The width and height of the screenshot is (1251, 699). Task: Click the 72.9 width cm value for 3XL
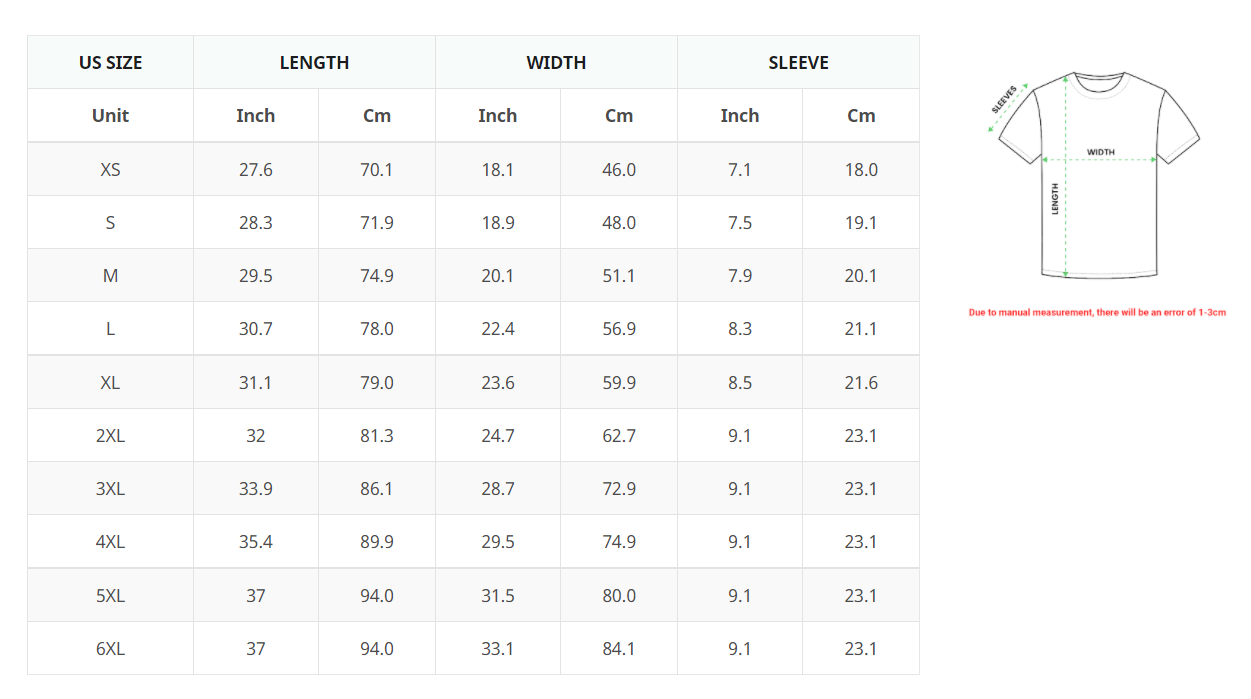tap(619, 489)
